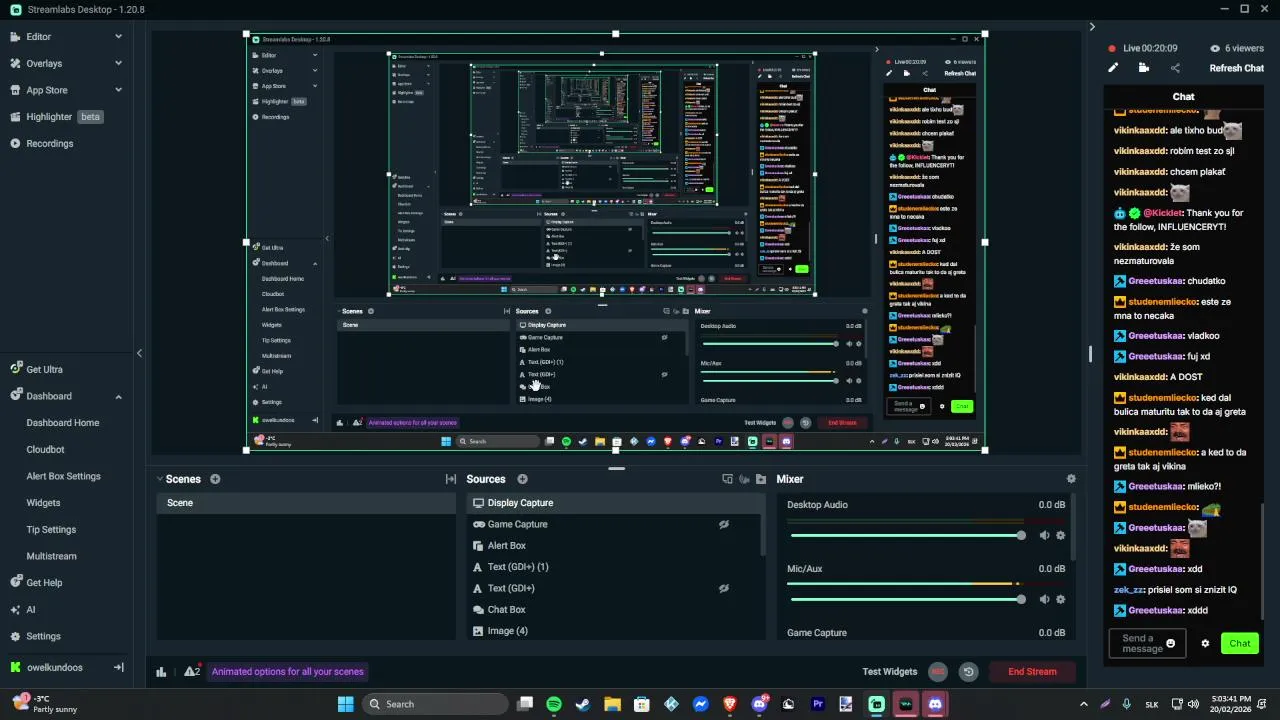The height and width of the screenshot is (720, 1280).
Task: Open Mixer advanced audio settings gear
Action: tap(1071, 479)
